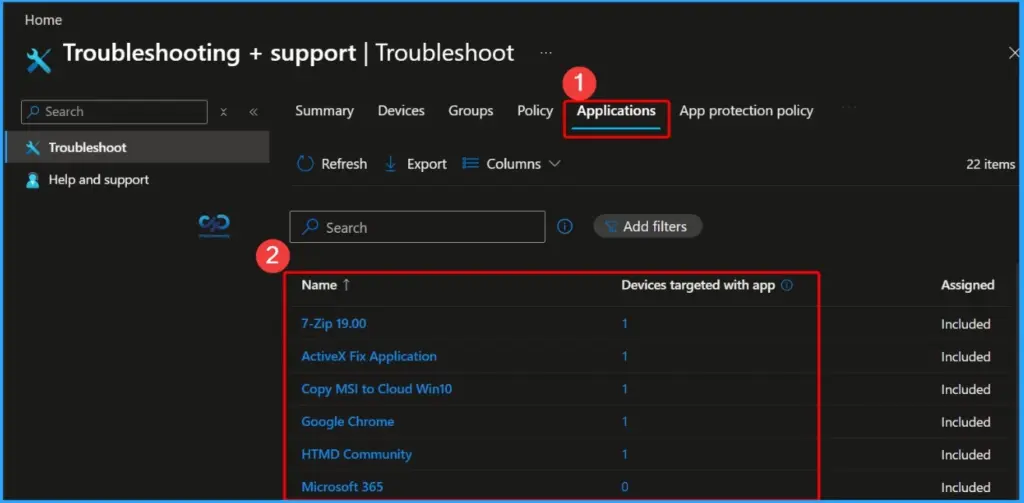Switch to the Policy tab

point(535,111)
